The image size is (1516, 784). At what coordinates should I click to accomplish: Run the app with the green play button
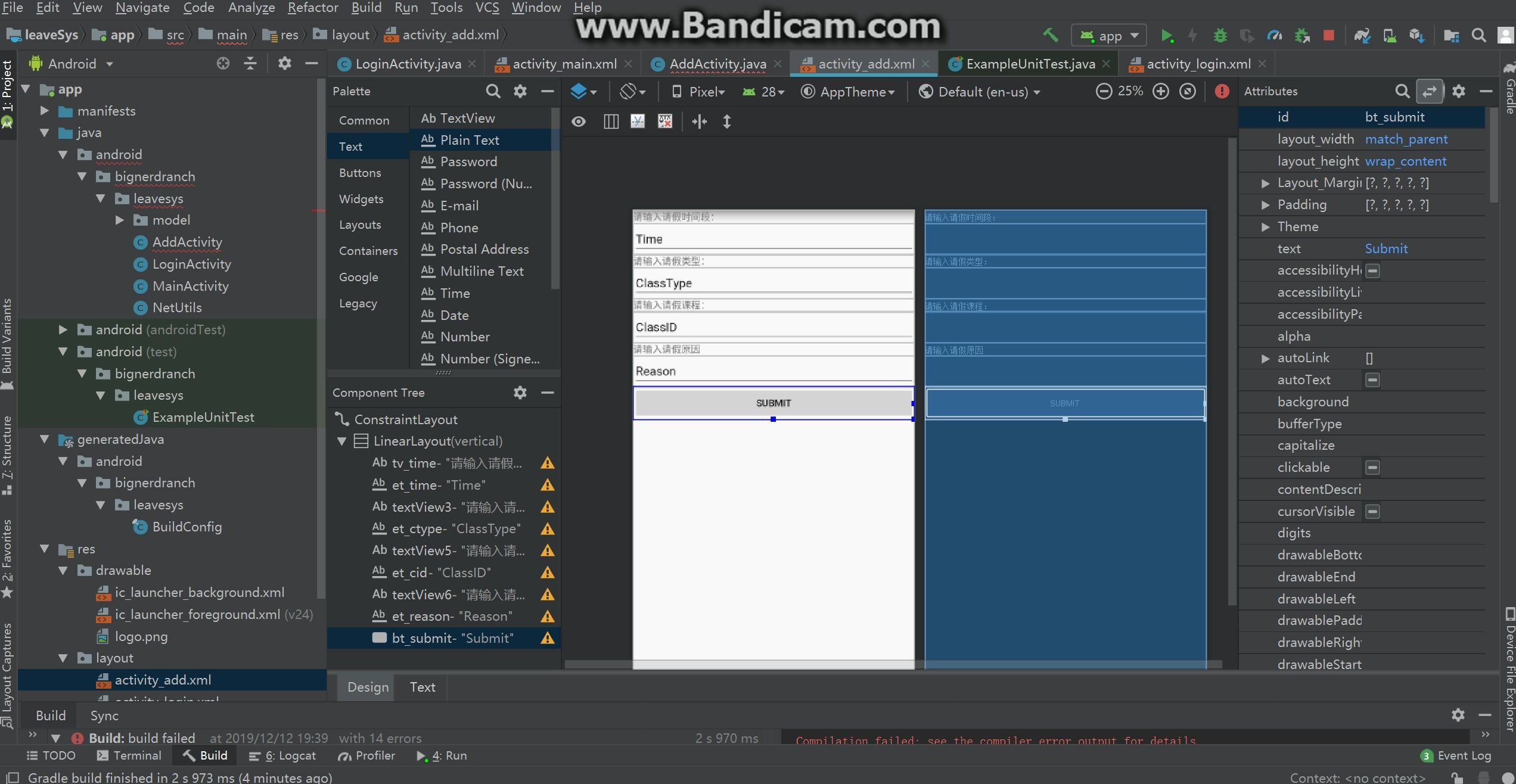1167,36
